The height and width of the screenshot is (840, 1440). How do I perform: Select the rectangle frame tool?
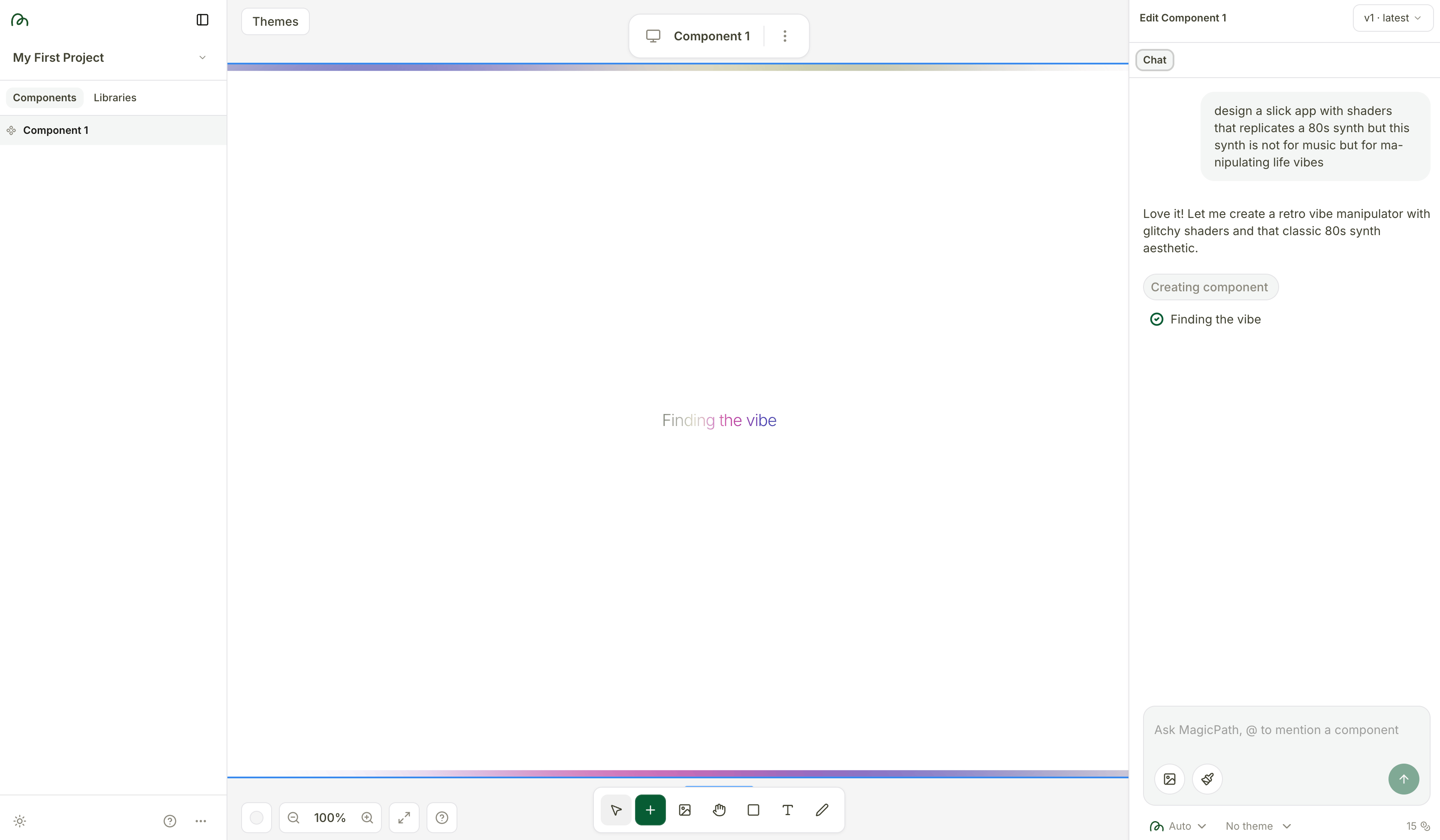753,810
